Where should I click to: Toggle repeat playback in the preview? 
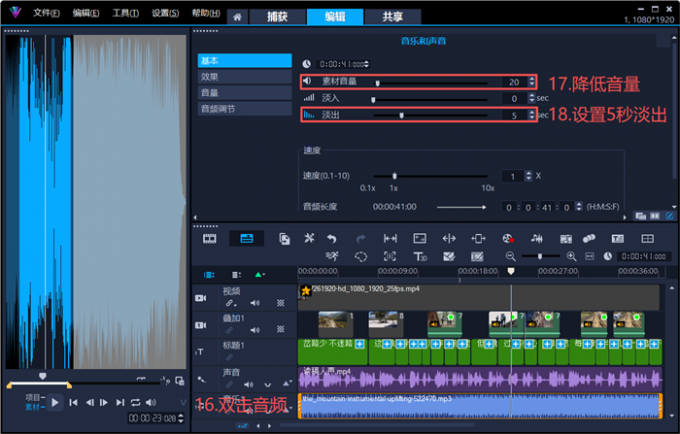pos(135,402)
